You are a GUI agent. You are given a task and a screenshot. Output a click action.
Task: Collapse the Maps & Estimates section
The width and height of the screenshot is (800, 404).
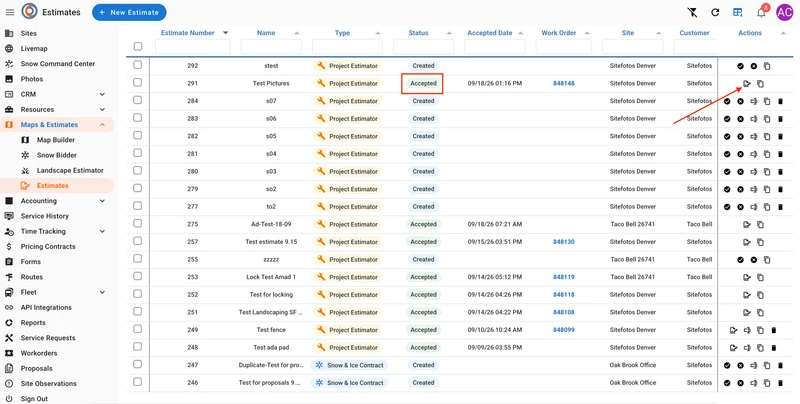pyautogui.click(x=102, y=125)
